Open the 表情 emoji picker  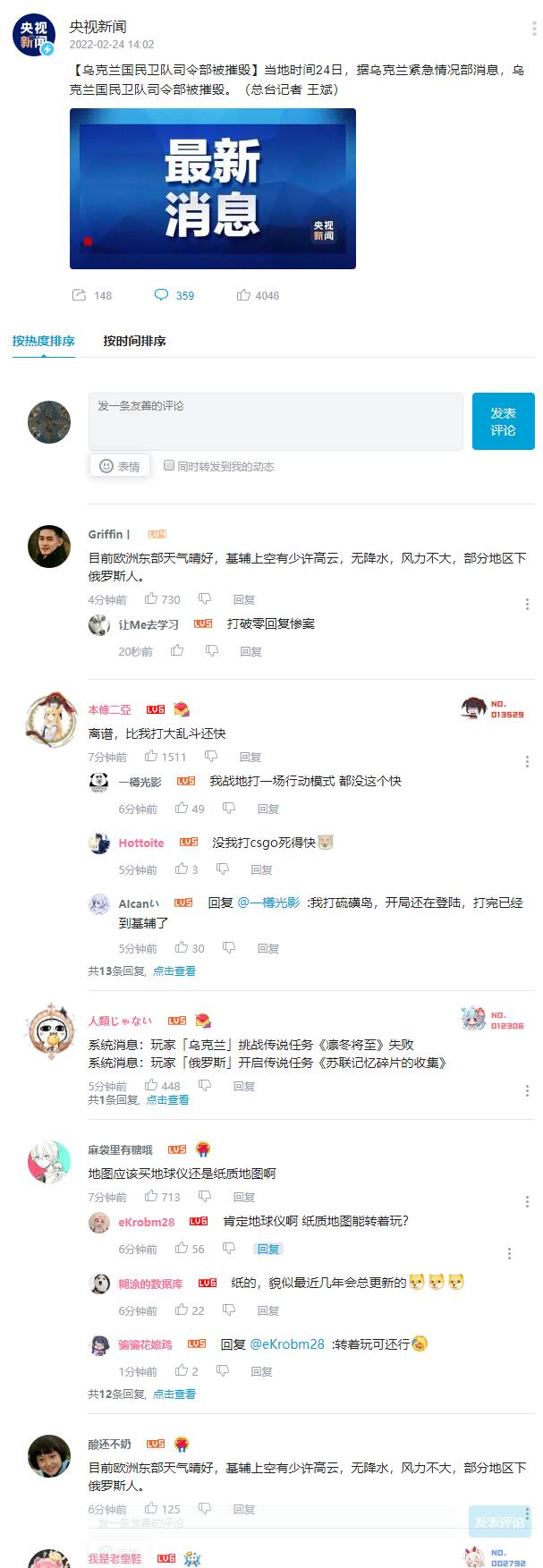pyautogui.click(x=120, y=466)
